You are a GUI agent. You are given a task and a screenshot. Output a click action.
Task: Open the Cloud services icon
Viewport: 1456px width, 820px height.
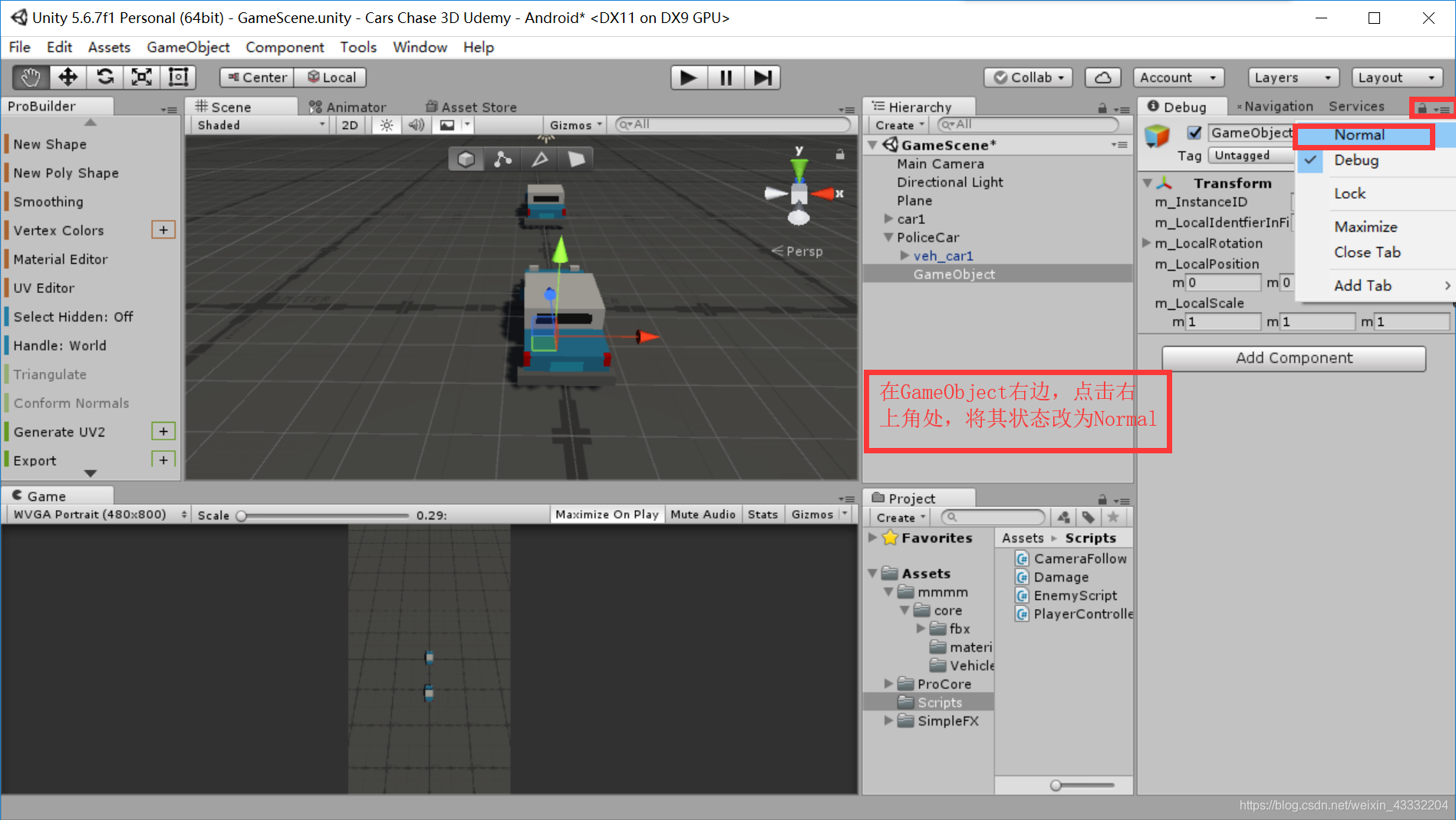1102,77
